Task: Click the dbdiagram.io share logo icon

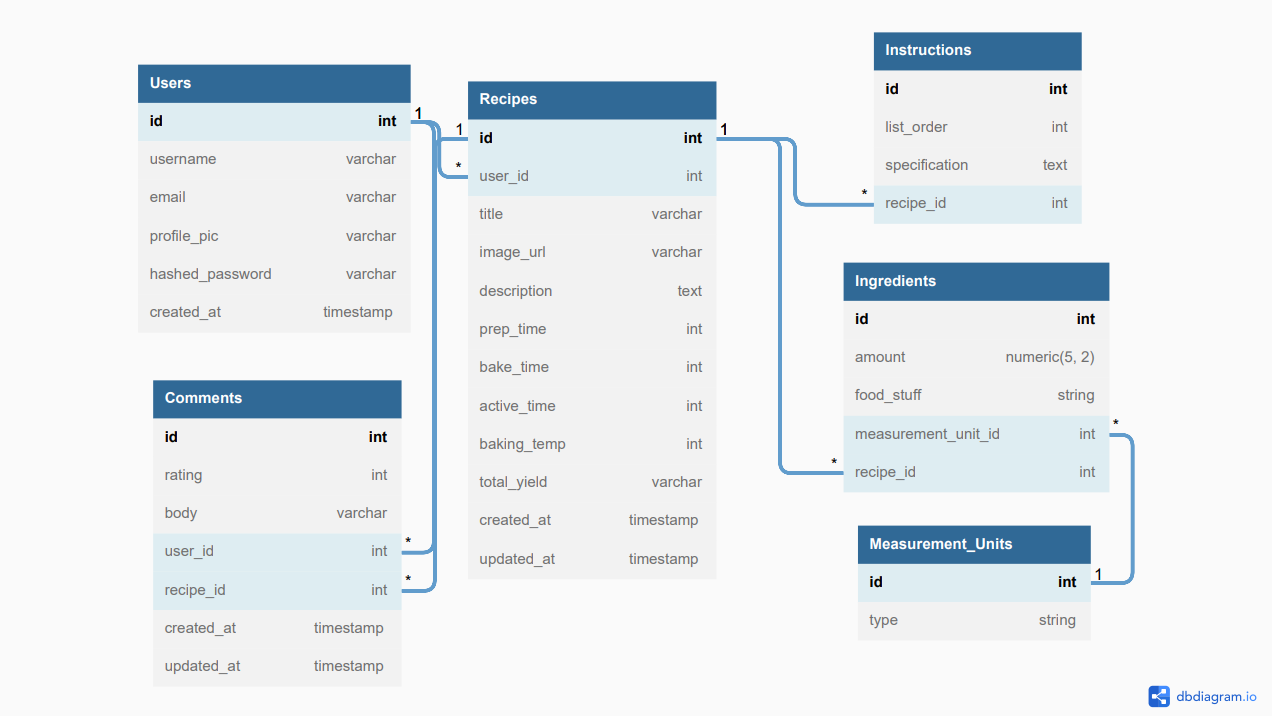Action: coord(1159,697)
